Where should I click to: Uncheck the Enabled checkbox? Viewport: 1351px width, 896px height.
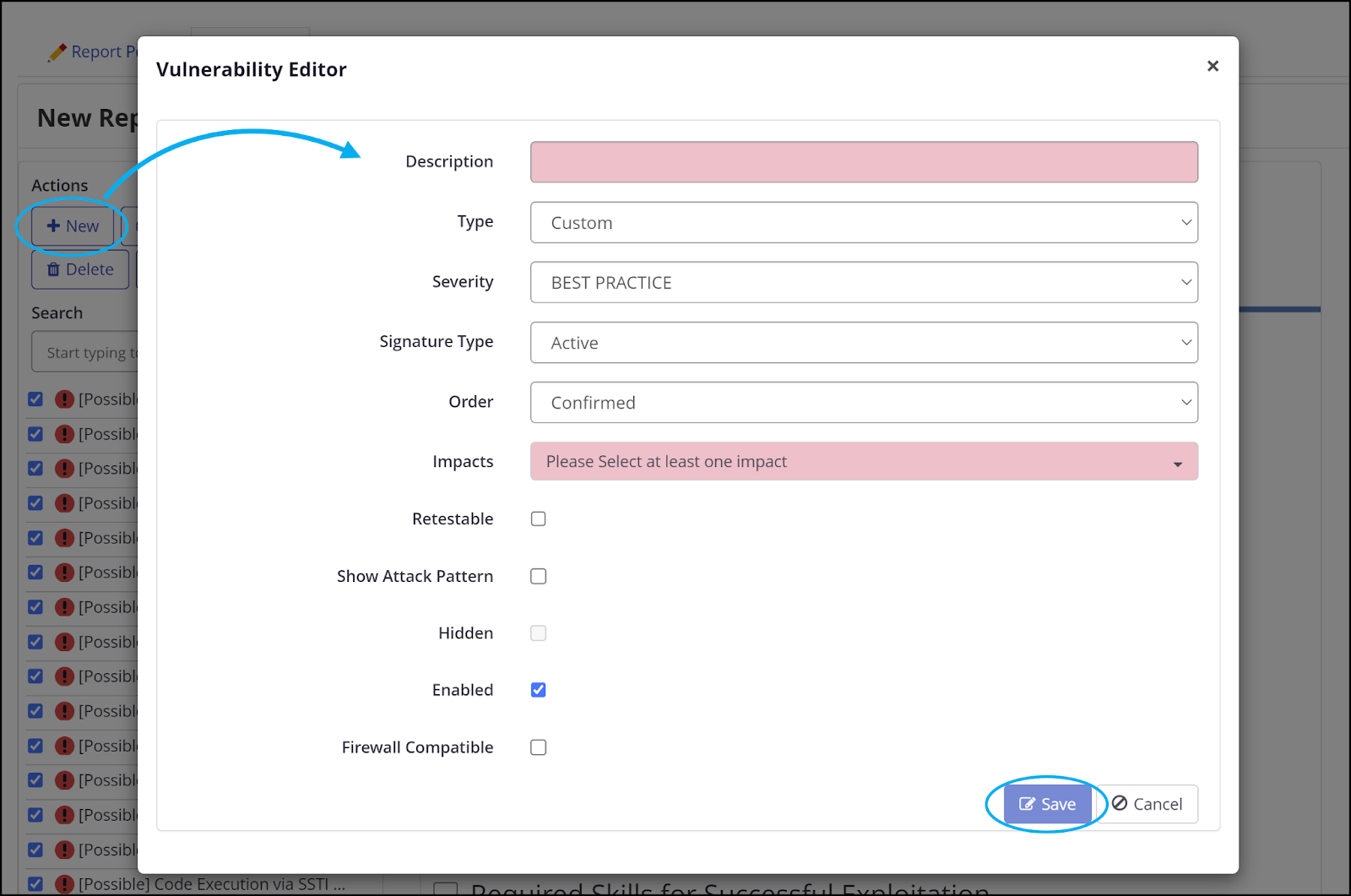click(x=538, y=689)
